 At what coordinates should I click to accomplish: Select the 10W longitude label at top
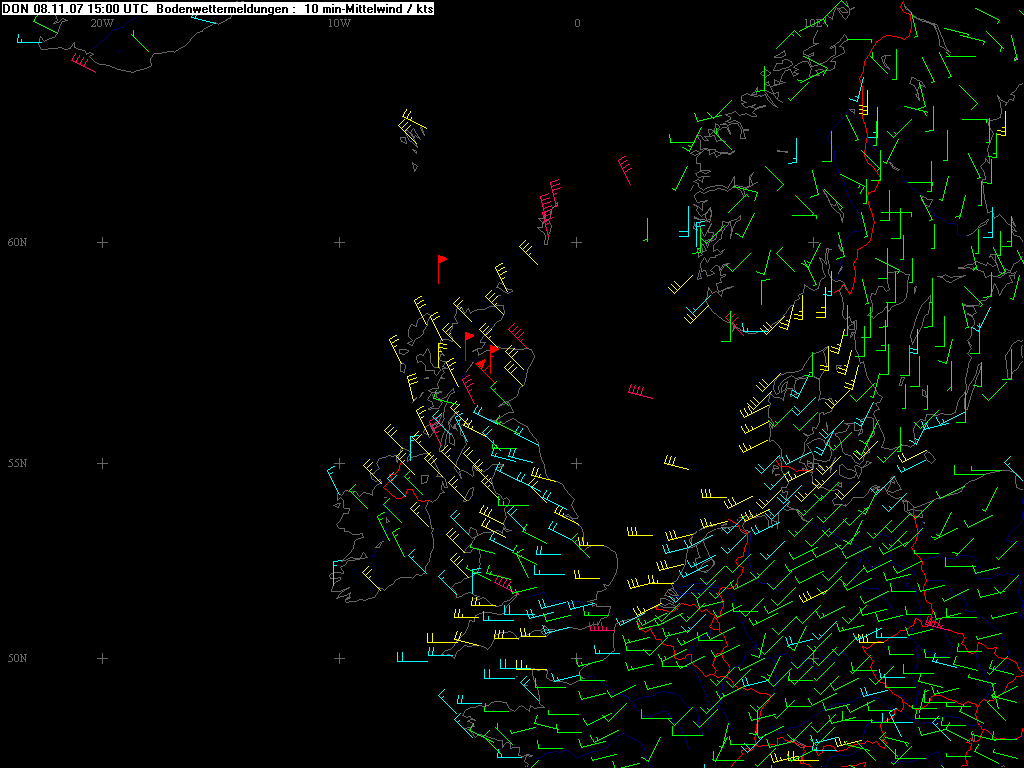tap(339, 22)
